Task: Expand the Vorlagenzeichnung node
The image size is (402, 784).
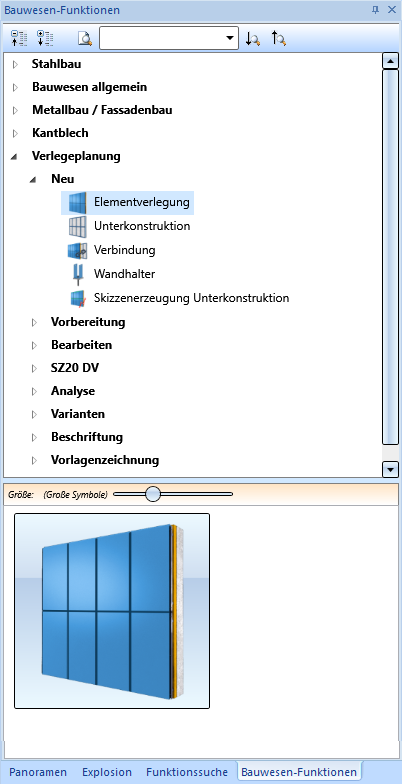Action: [x=34, y=460]
